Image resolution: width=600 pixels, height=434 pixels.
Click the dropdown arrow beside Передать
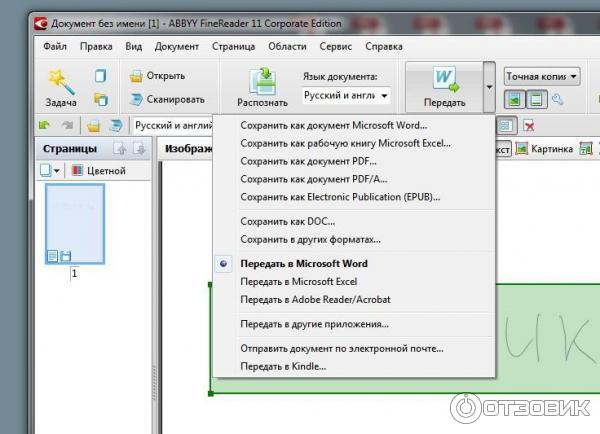[488, 87]
